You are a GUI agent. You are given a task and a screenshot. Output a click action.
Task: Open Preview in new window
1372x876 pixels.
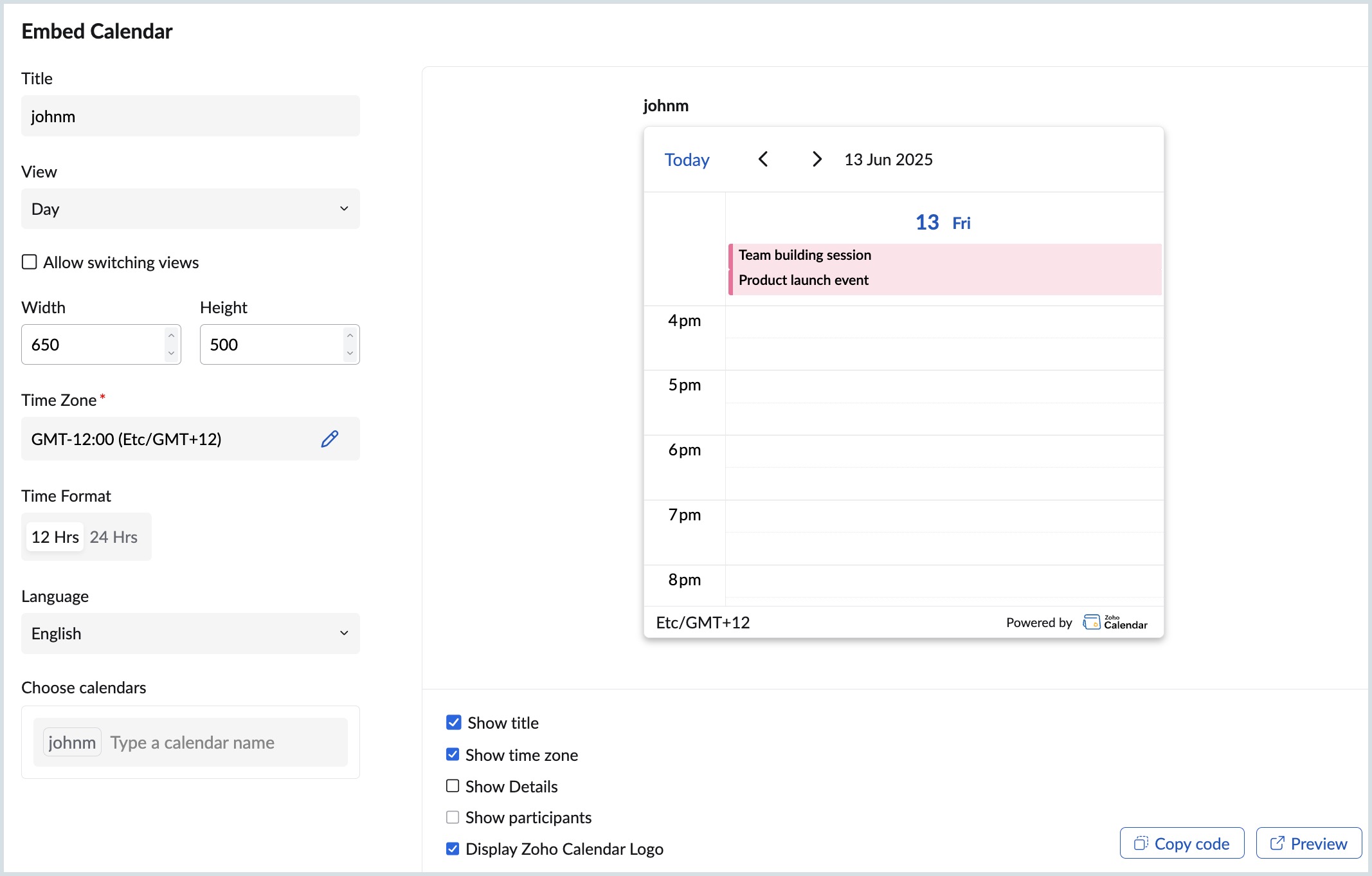coord(1308,843)
